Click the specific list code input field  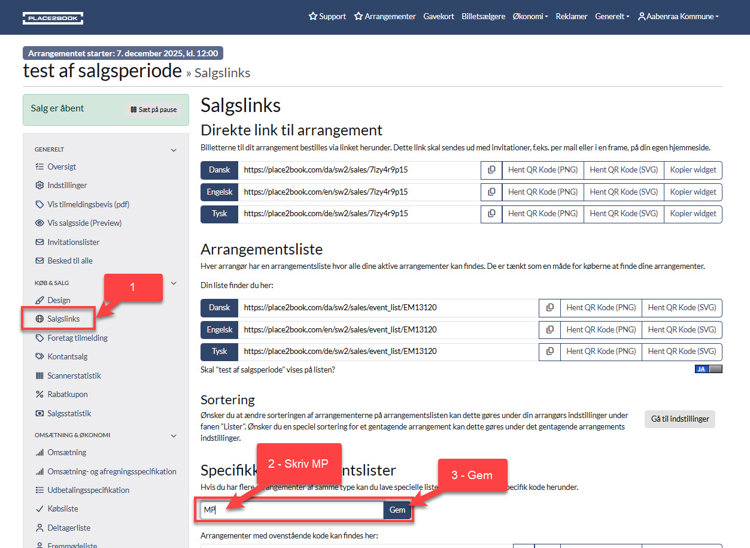[290, 510]
